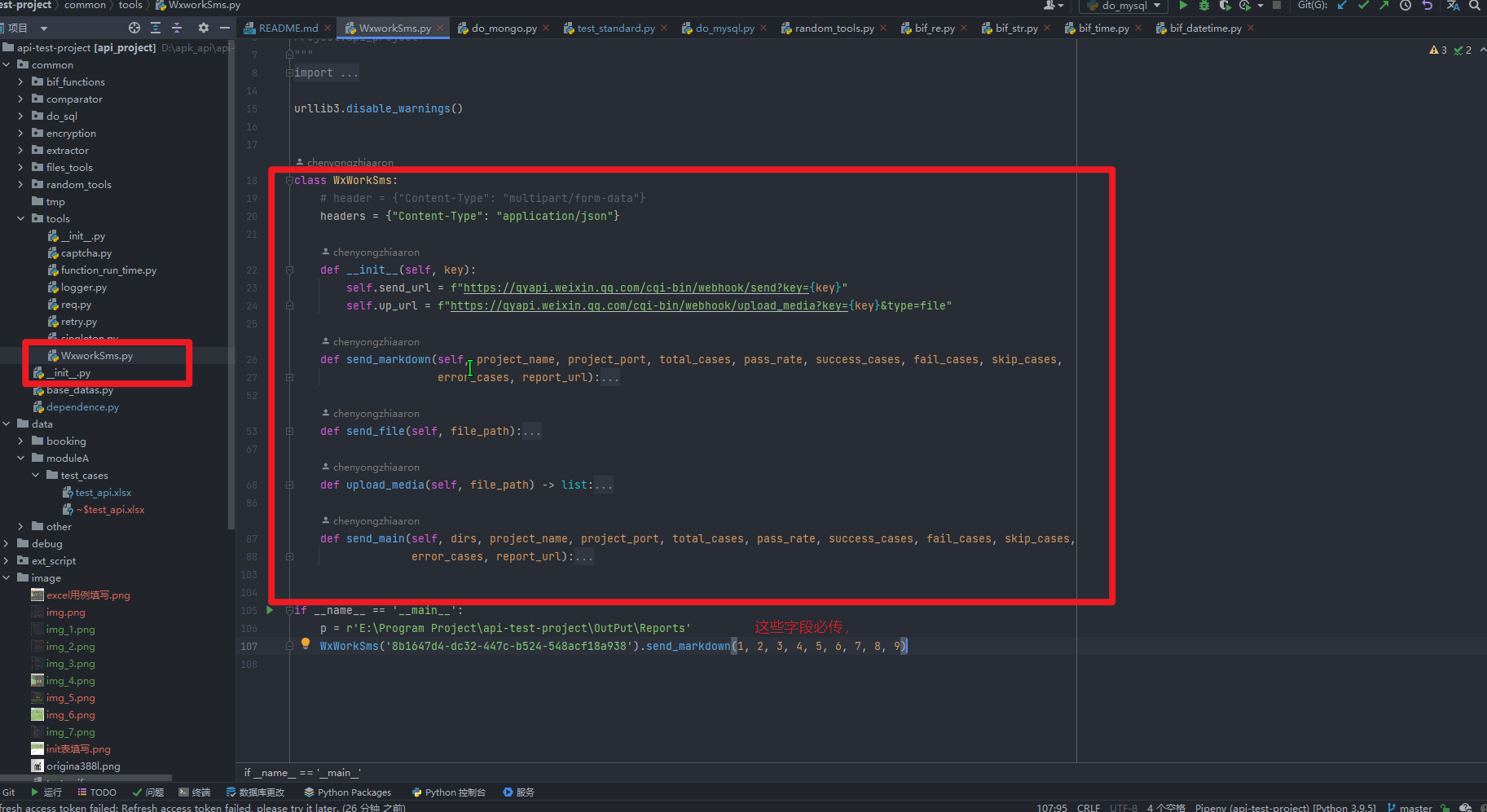Locate opened file with crosshair icon

[x=134, y=28]
